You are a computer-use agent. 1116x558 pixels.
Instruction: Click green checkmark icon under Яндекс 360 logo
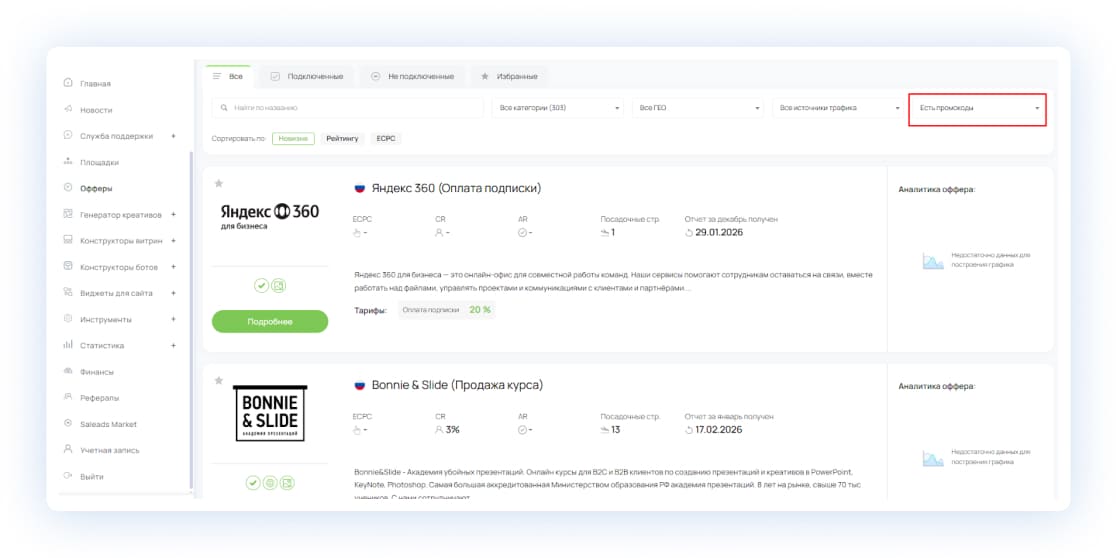260,286
